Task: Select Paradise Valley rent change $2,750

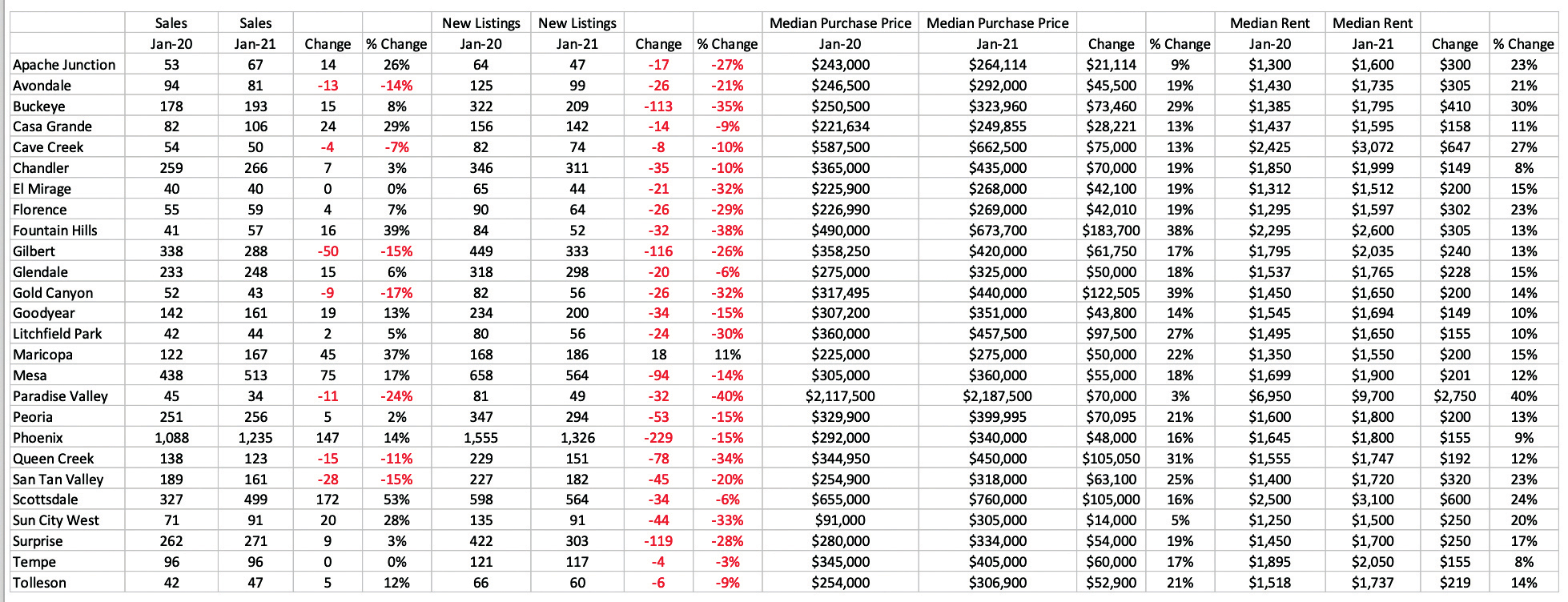Action: coord(1454,396)
